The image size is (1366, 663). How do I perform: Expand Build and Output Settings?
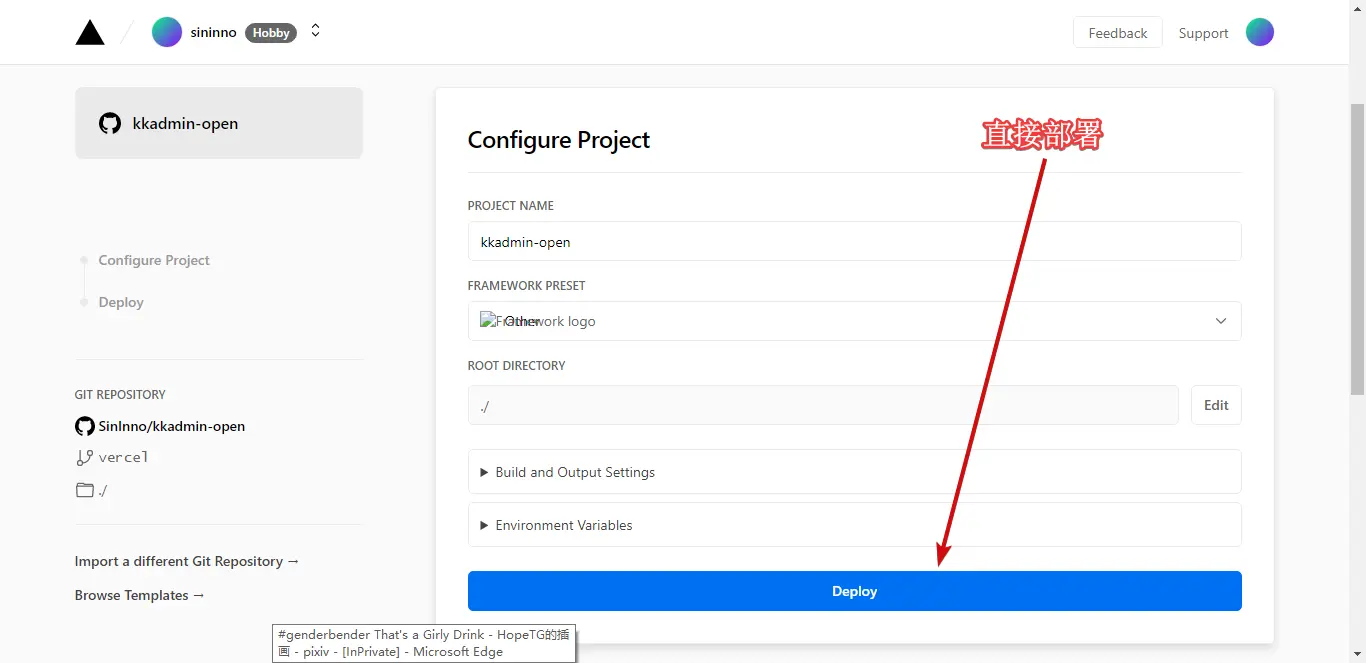pos(854,472)
